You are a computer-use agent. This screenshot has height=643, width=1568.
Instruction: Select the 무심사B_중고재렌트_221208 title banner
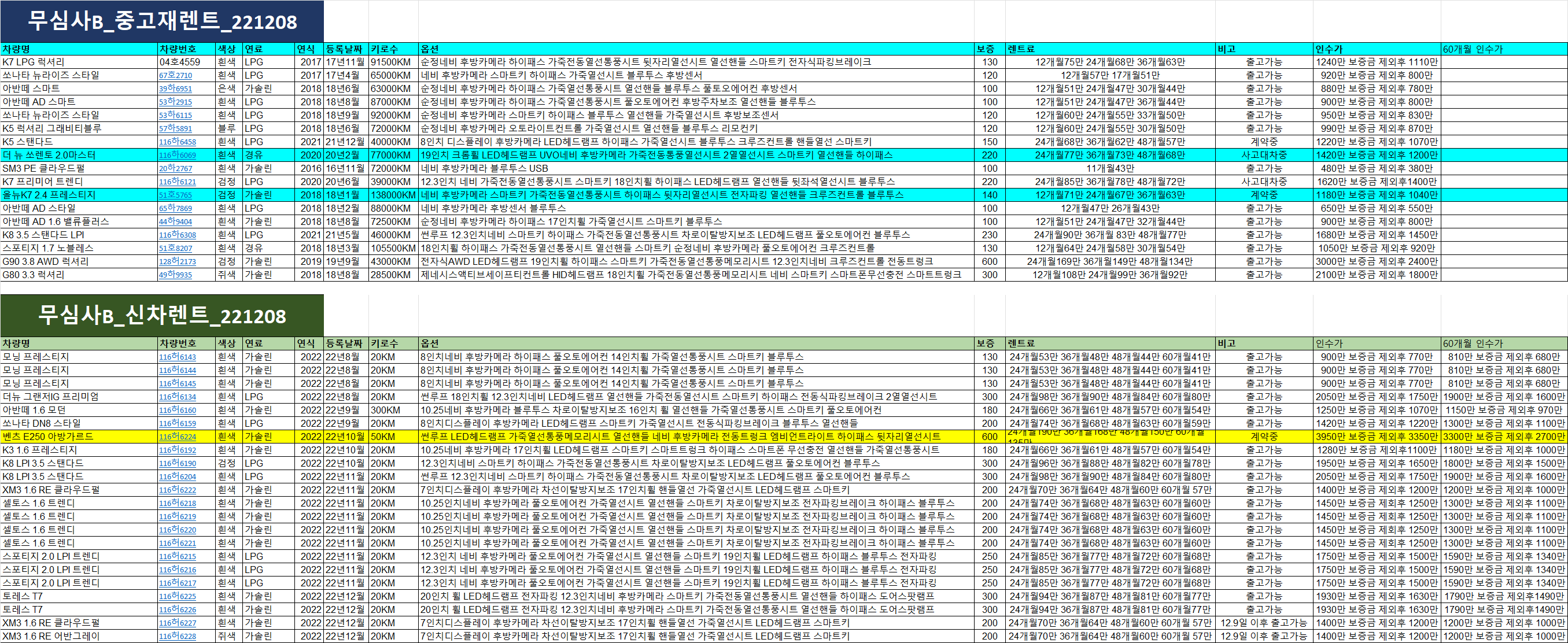[162, 21]
